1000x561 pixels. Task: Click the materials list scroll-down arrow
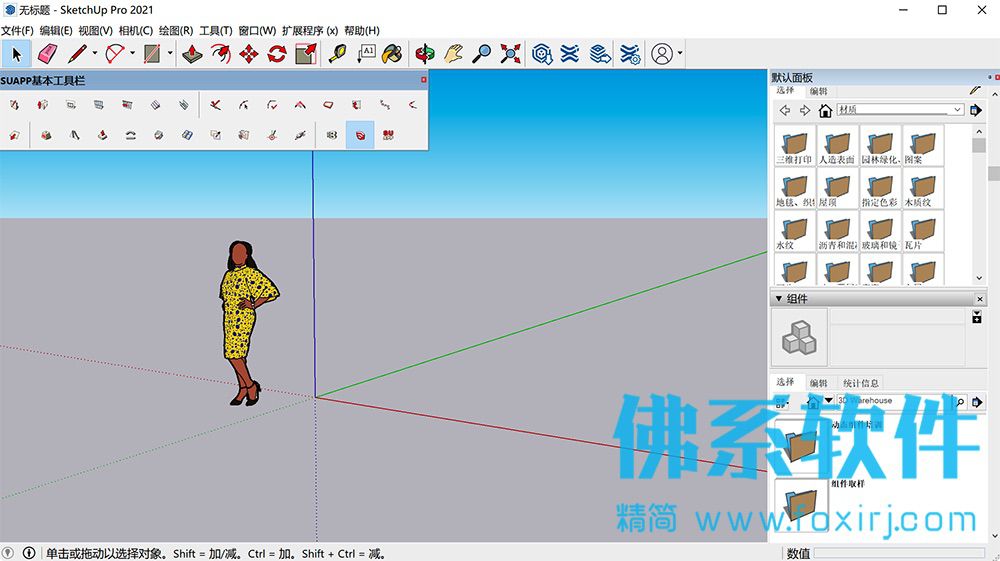(979, 278)
